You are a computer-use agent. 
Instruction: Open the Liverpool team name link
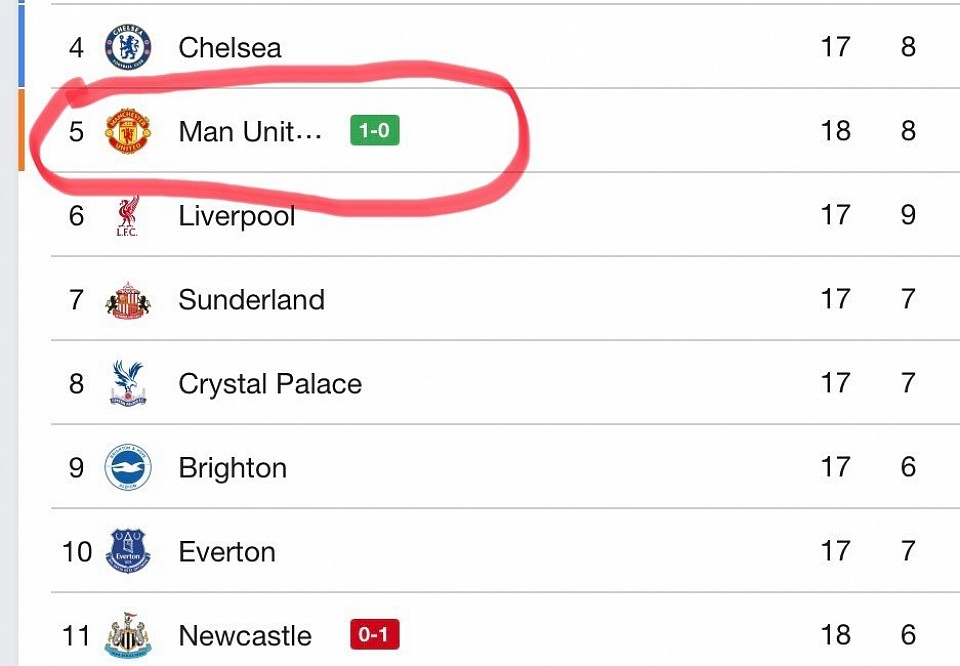point(237,216)
